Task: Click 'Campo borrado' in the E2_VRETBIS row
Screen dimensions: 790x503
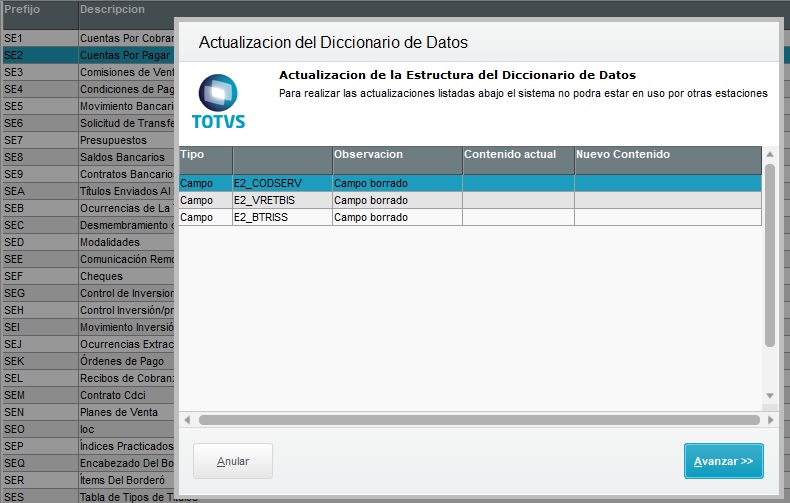Action: coord(371,200)
